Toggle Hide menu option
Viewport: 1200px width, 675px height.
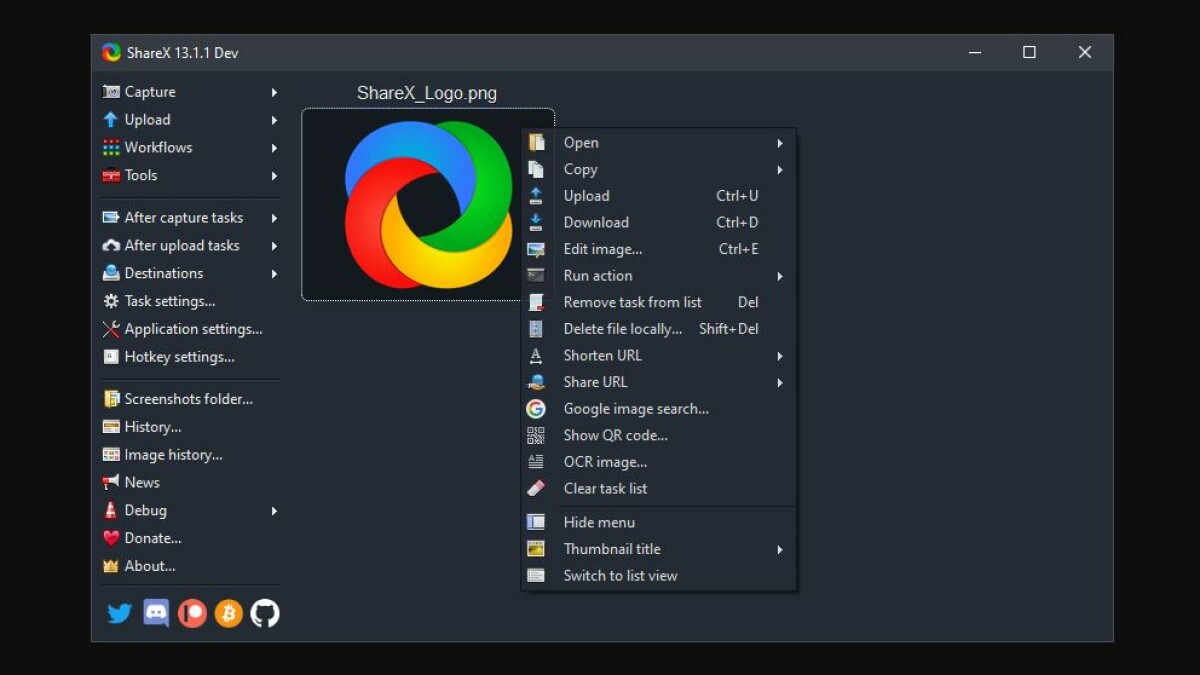point(599,522)
